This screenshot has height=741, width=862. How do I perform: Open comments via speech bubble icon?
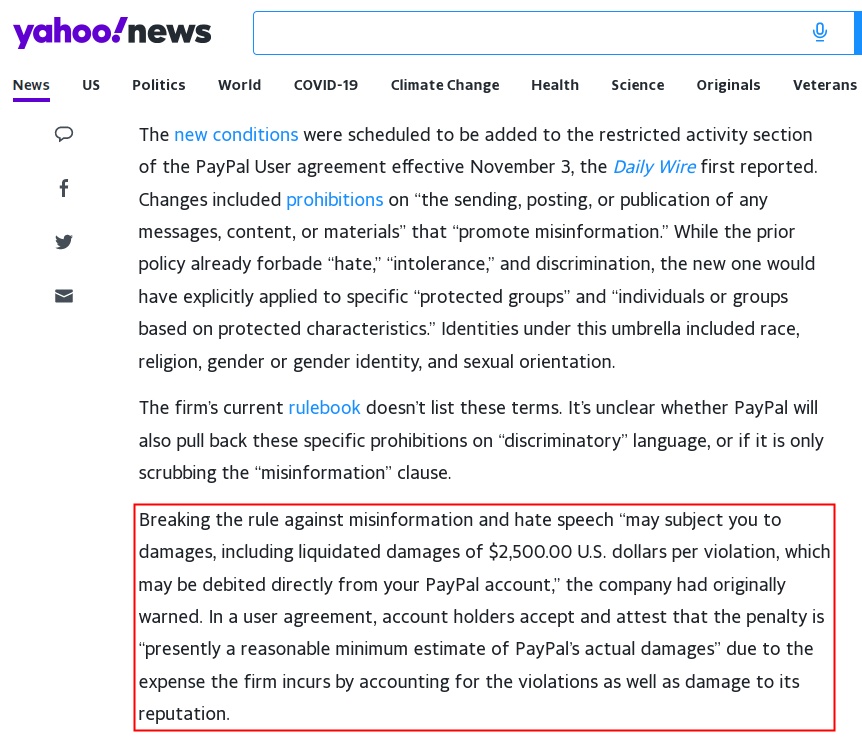[64, 134]
